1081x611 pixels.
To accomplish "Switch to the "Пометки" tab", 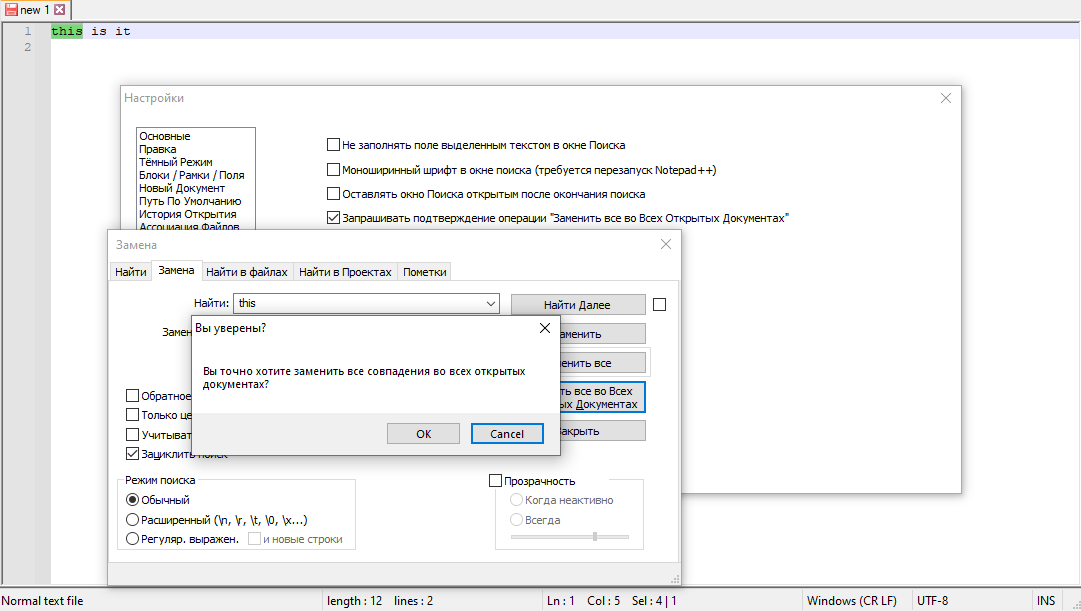I will [422, 270].
